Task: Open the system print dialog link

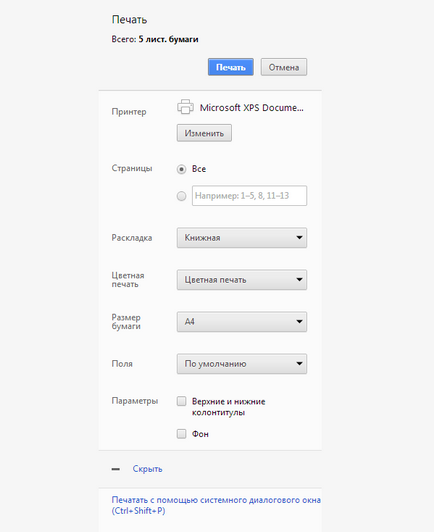Action: (x=216, y=505)
